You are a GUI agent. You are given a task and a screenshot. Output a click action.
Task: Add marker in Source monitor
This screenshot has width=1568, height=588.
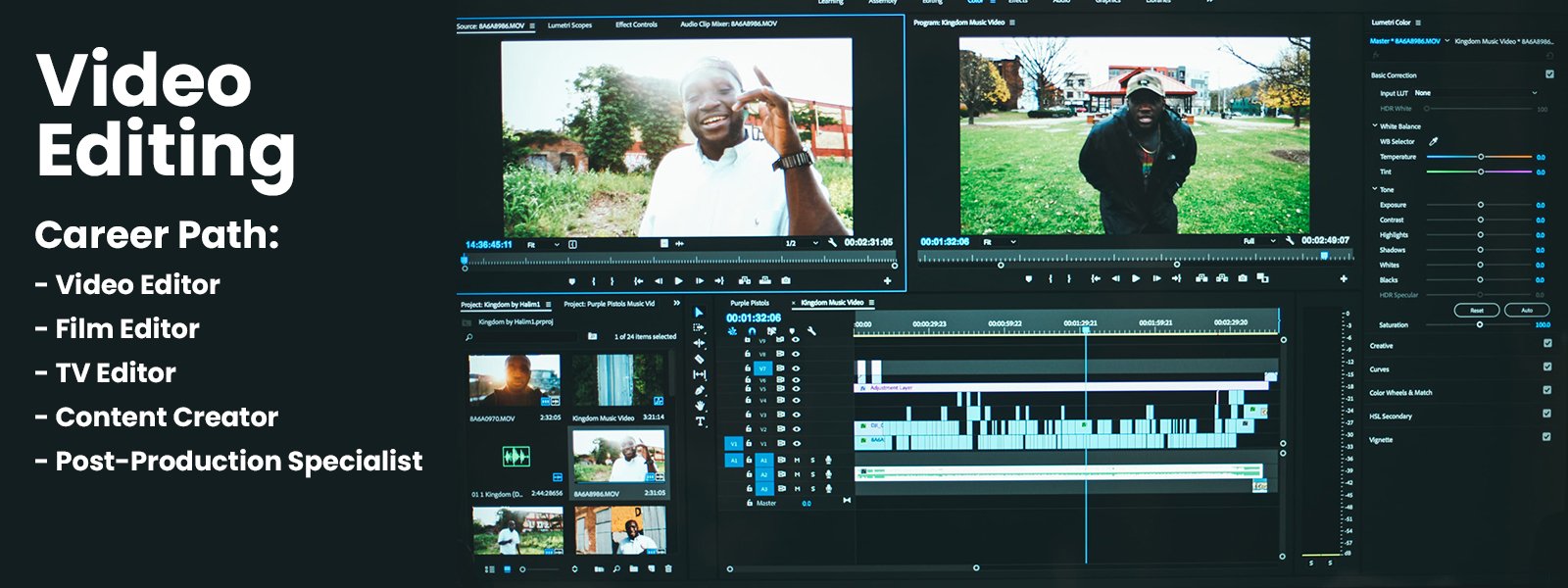click(x=571, y=281)
